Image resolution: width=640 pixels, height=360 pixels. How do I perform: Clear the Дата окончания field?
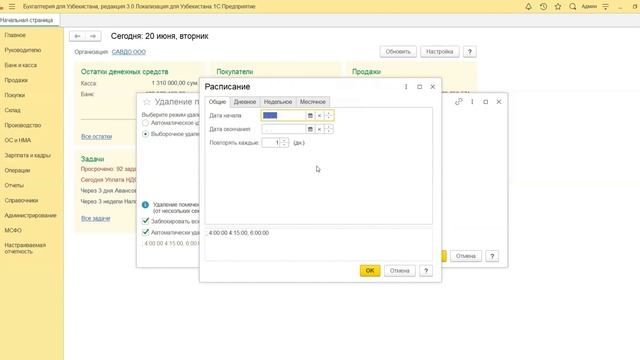(320, 129)
